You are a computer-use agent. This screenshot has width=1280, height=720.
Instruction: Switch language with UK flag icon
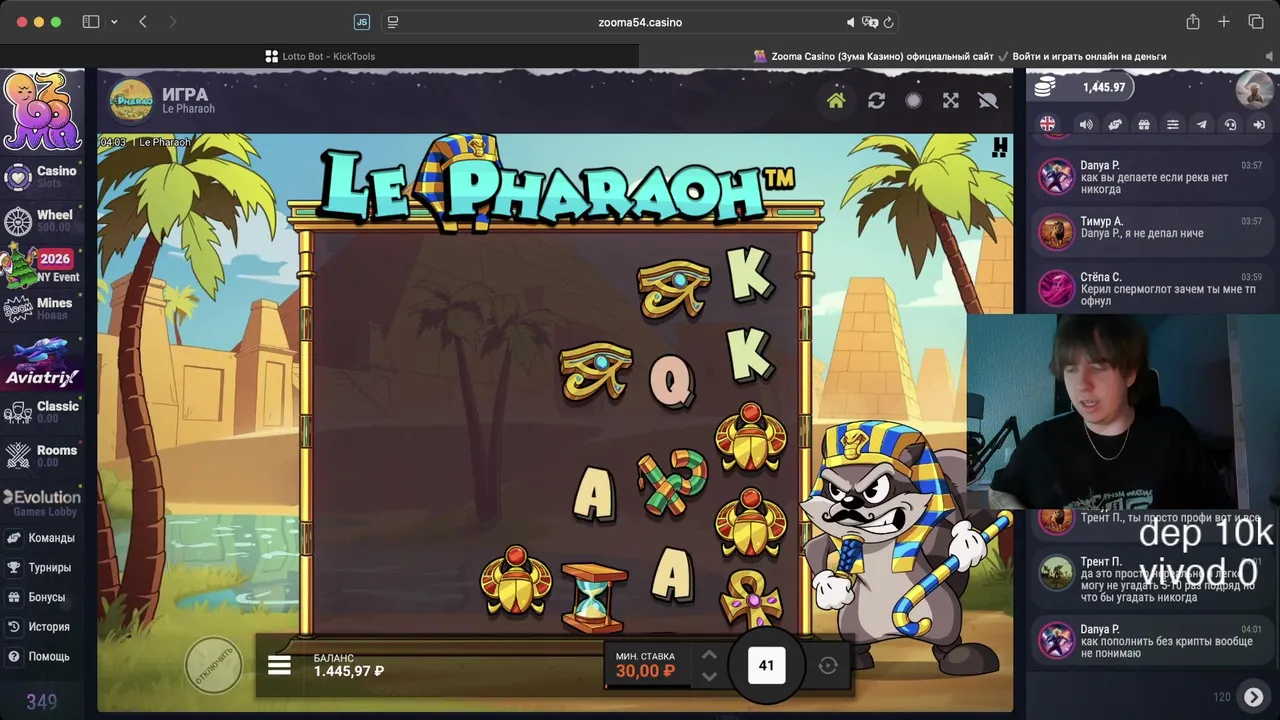[1047, 124]
